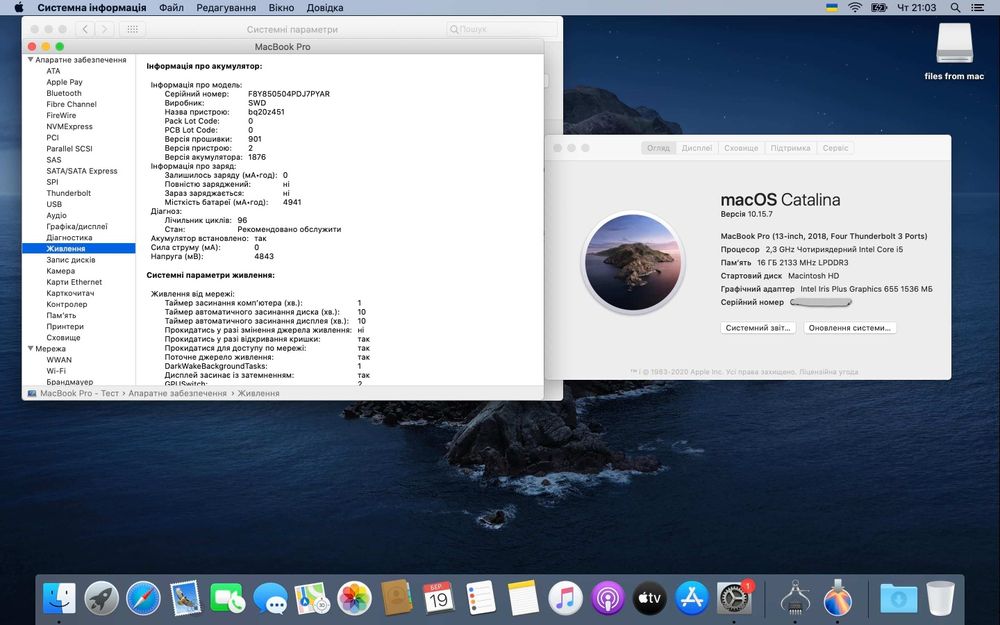Switch to 'Сервіс' tab
The width and height of the screenshot is (1000, 625).
(835, 147)
